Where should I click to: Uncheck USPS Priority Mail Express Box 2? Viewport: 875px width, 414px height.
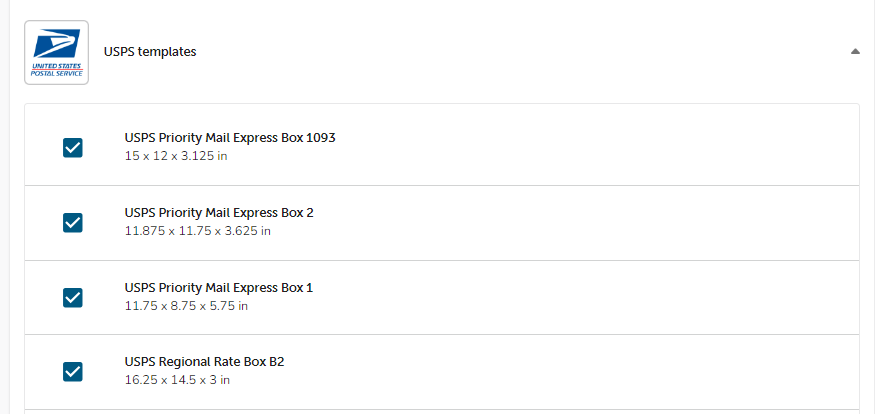(x=73, y=222)
